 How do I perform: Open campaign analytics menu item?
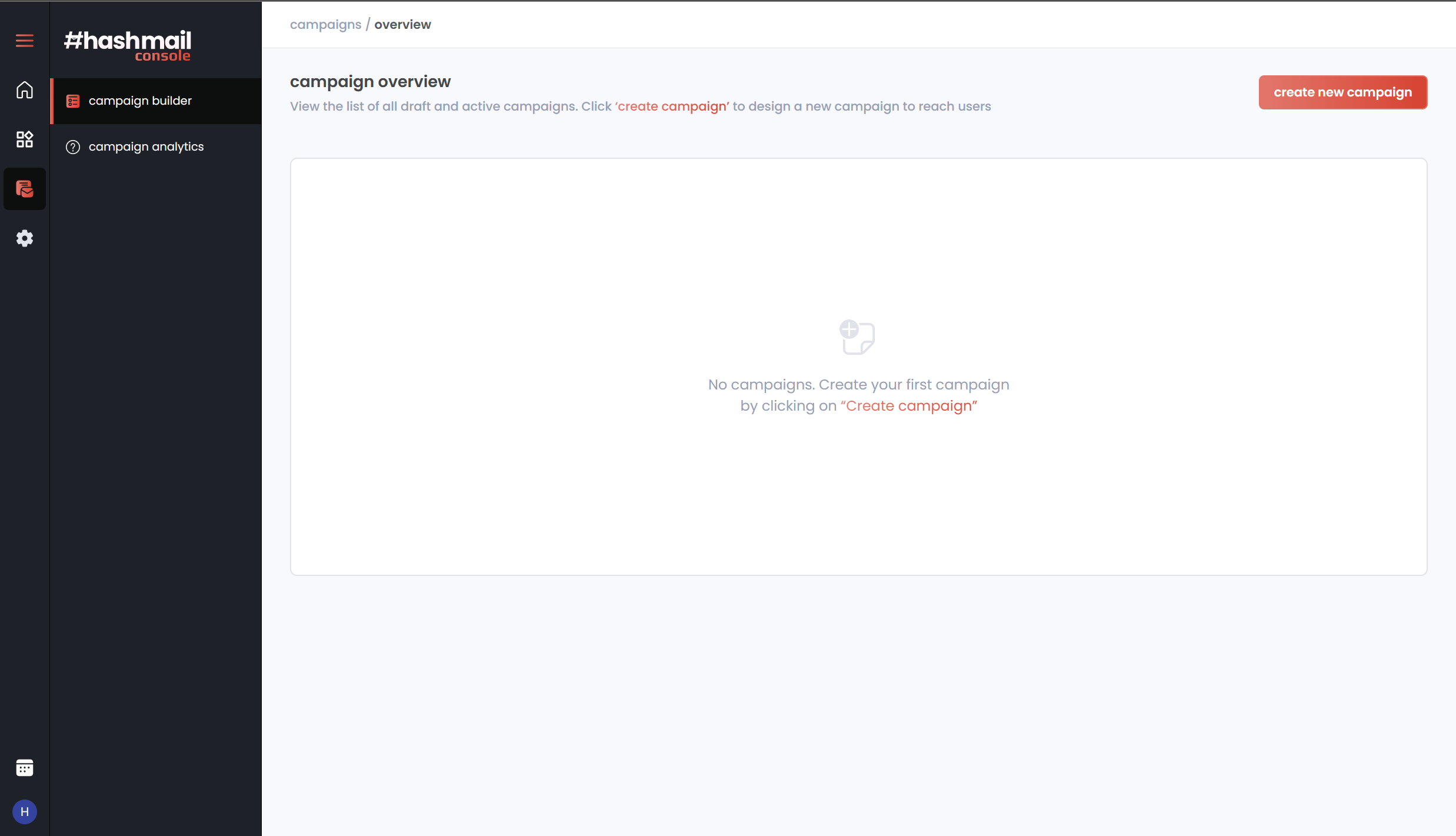pyautogui.click(x=146, y=146)
